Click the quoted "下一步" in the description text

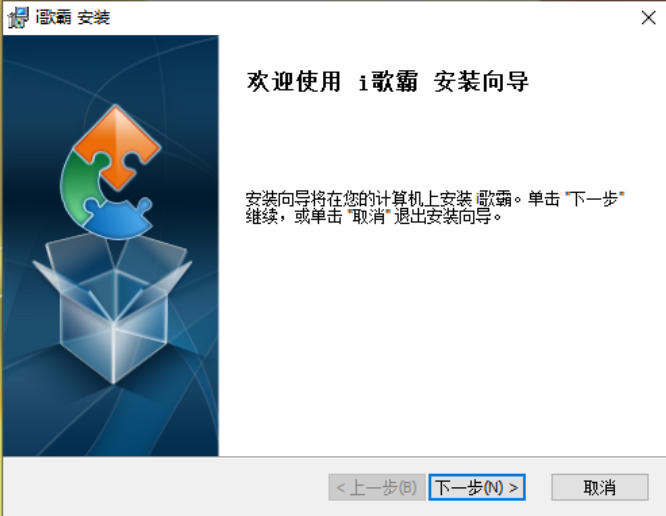(x=594, y=198)
